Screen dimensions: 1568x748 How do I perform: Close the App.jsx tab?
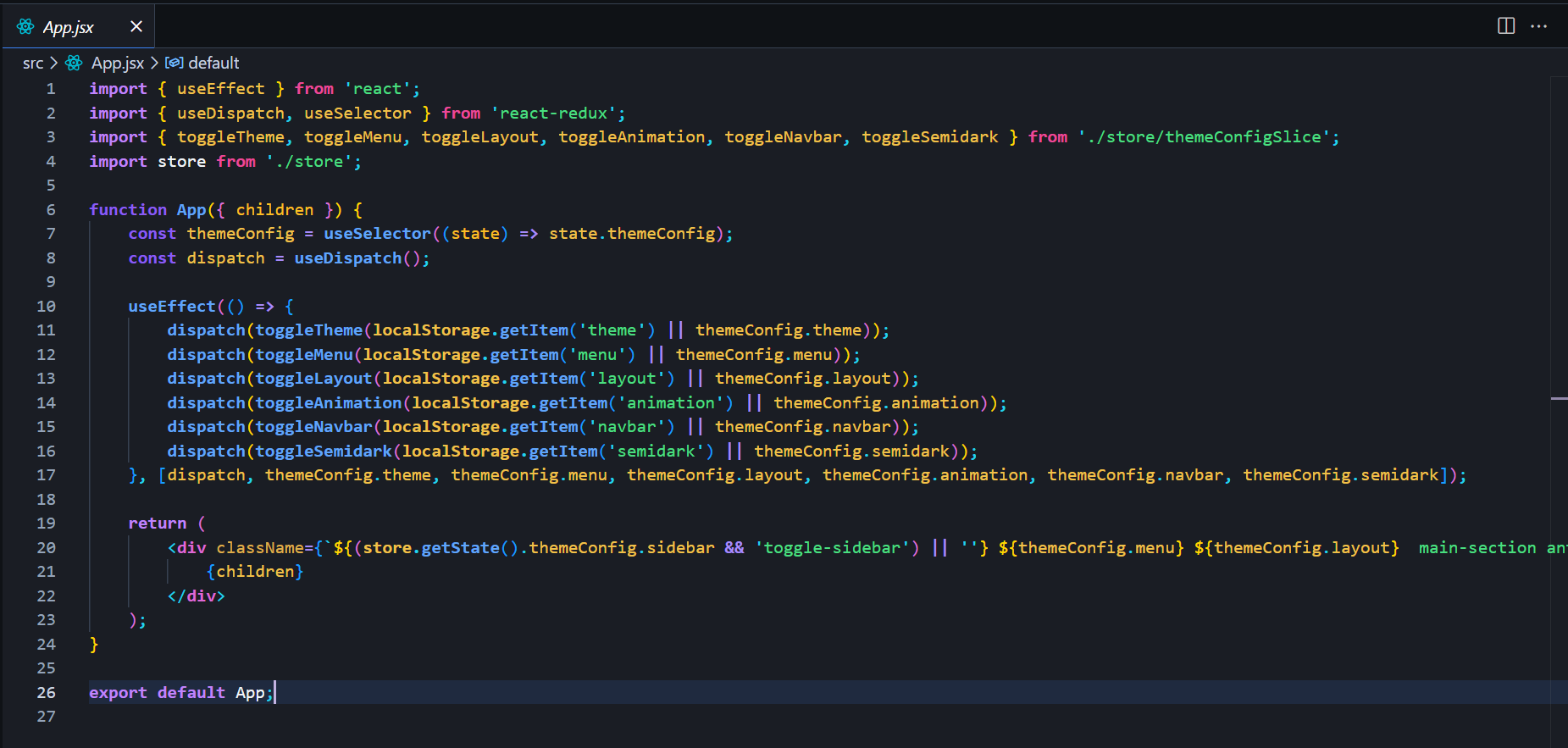pyautogui.click(x=136, y=26)
